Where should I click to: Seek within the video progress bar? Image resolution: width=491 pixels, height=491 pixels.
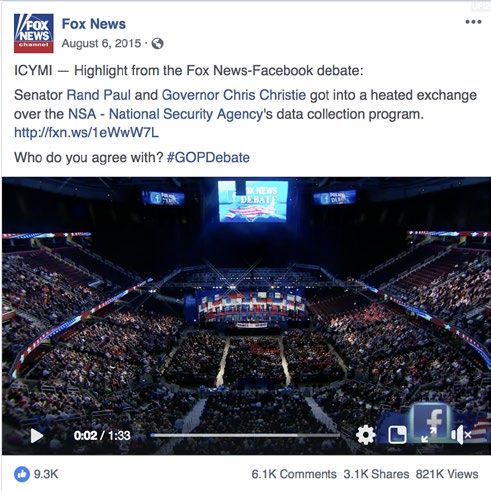point(245,435)
